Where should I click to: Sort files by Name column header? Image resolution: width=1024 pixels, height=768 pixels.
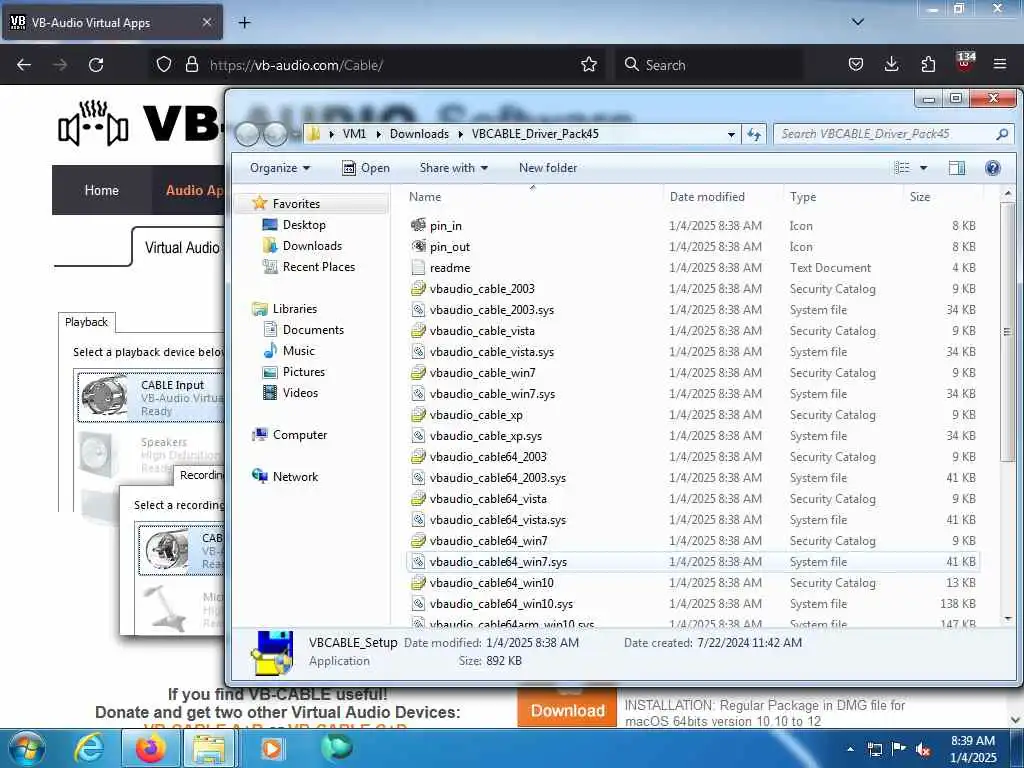click(x=424, y=197)
